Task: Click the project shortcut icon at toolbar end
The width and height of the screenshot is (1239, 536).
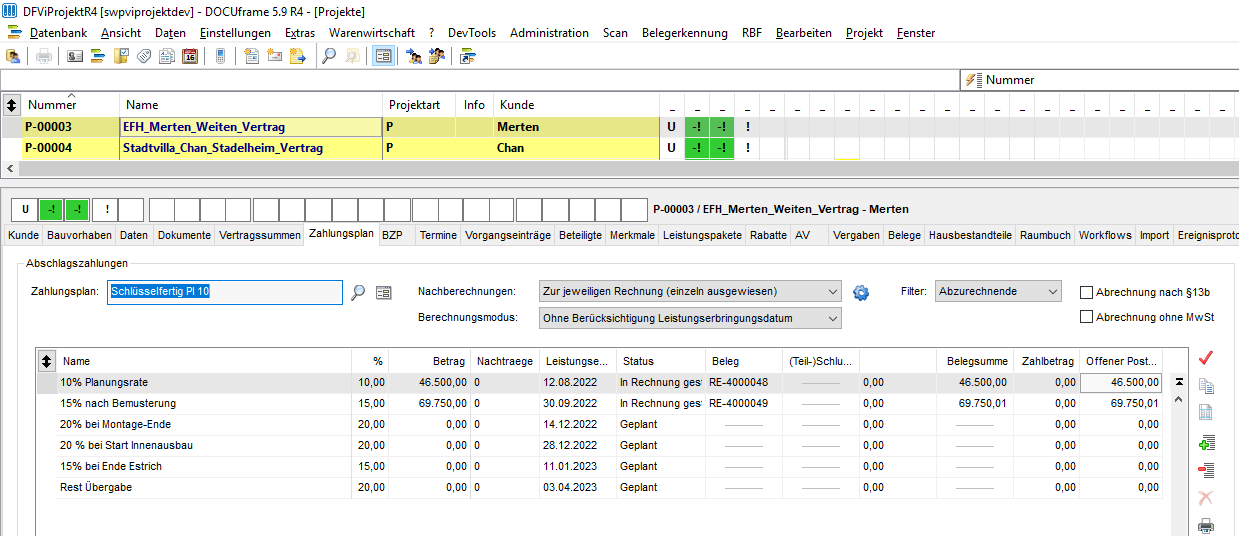Action: click(x=467, y=56)
